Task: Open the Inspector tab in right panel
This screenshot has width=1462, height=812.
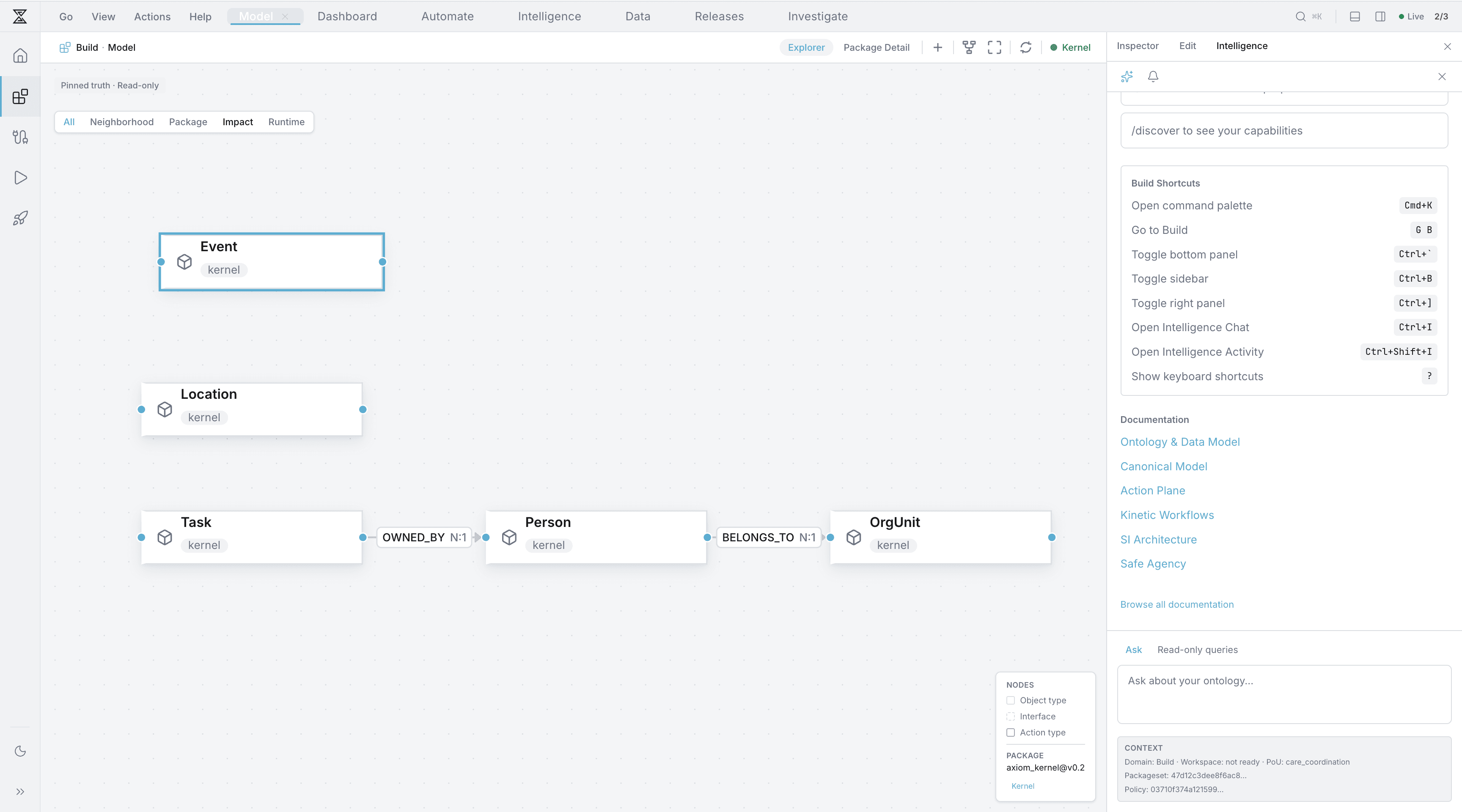Action: tap(1138, 46)
